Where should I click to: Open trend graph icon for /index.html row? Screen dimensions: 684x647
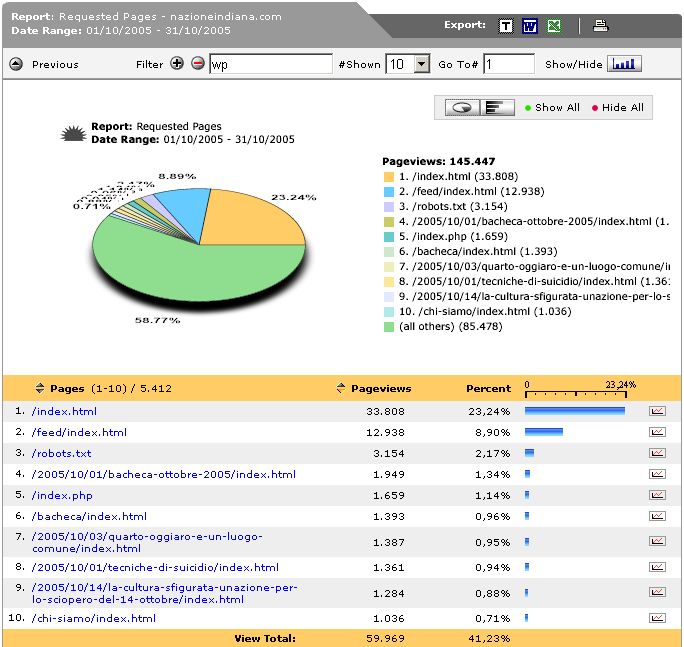657,411
